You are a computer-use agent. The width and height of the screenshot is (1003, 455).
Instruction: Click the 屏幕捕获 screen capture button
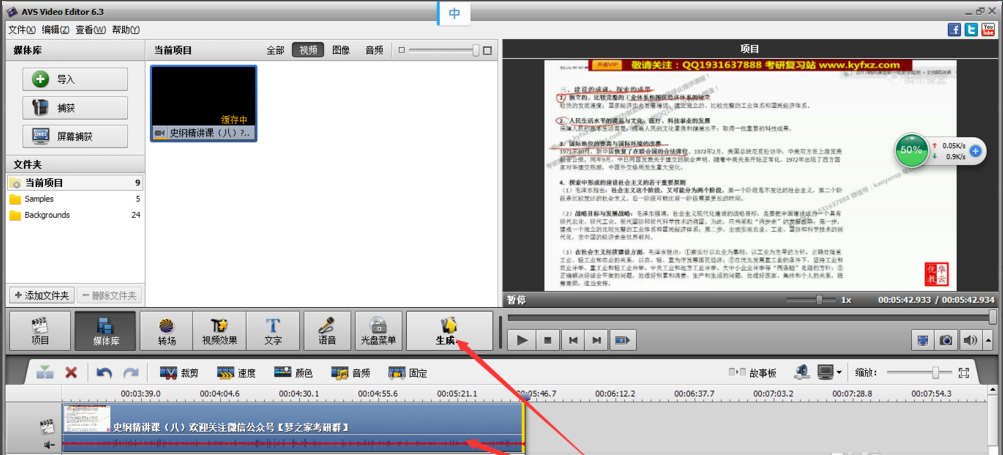click(75, 136)
